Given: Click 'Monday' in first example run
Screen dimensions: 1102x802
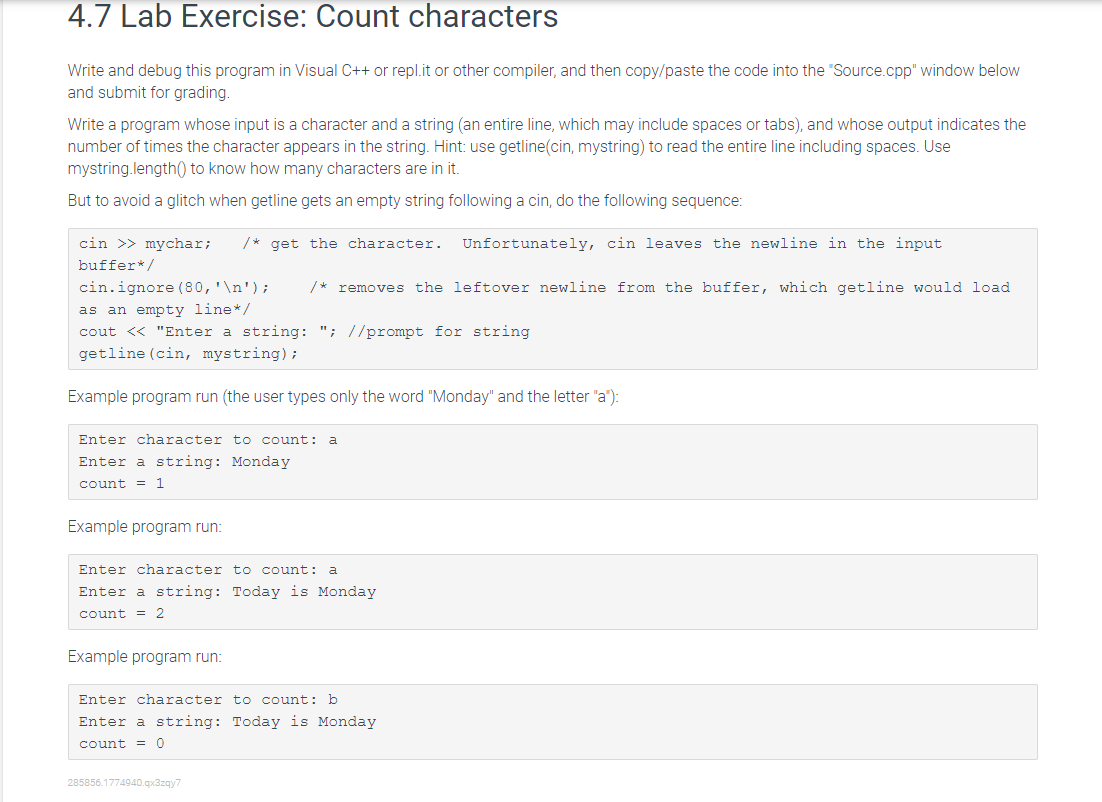Looking at the screenshot, I should click(x=261, y=462).
